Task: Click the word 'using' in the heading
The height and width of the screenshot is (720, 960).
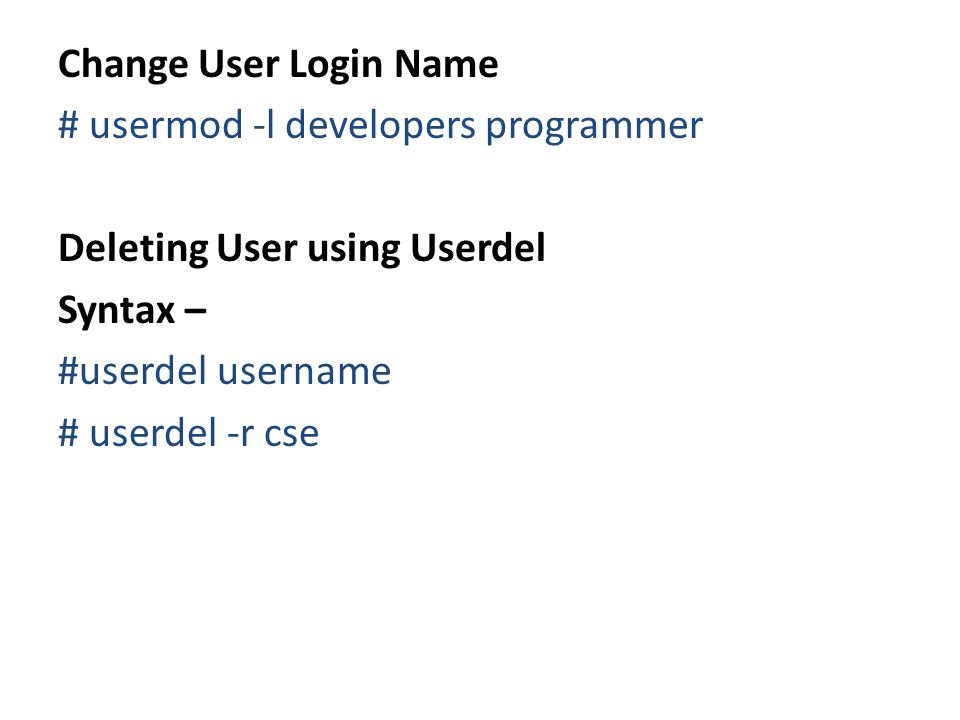Action: point(354,250)
